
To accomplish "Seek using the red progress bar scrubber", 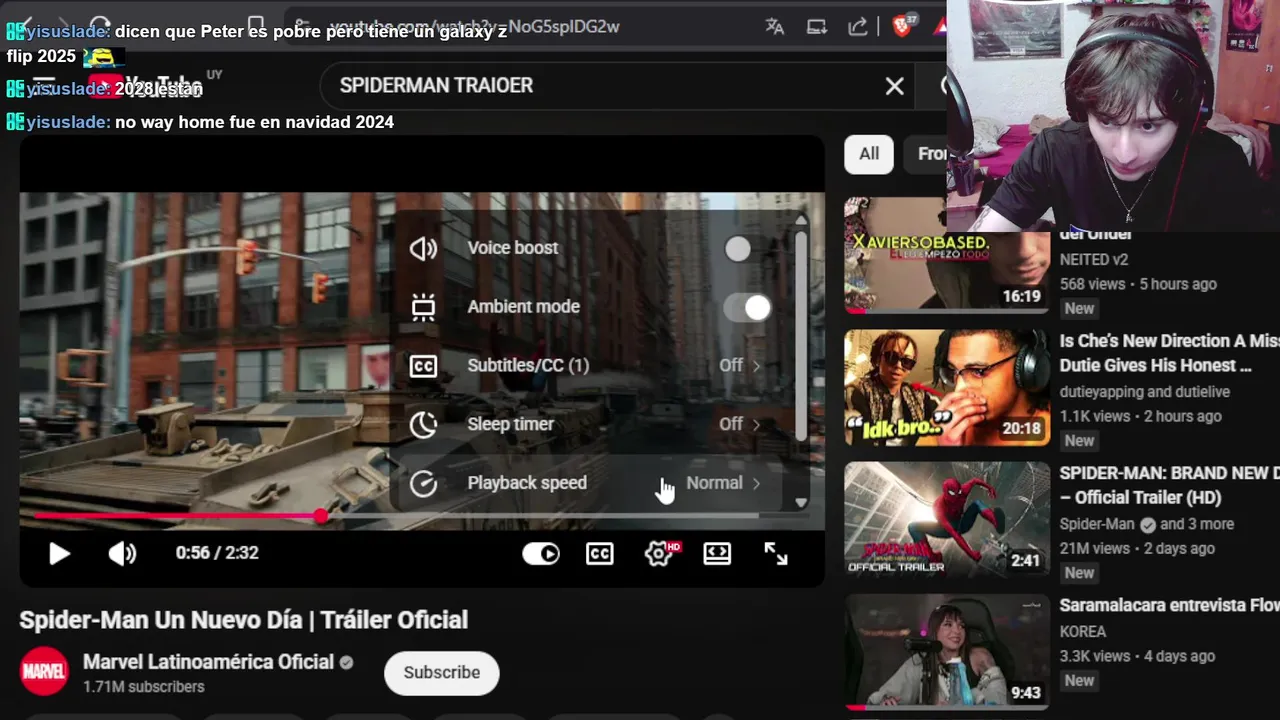I will click(x=320, y=516).
